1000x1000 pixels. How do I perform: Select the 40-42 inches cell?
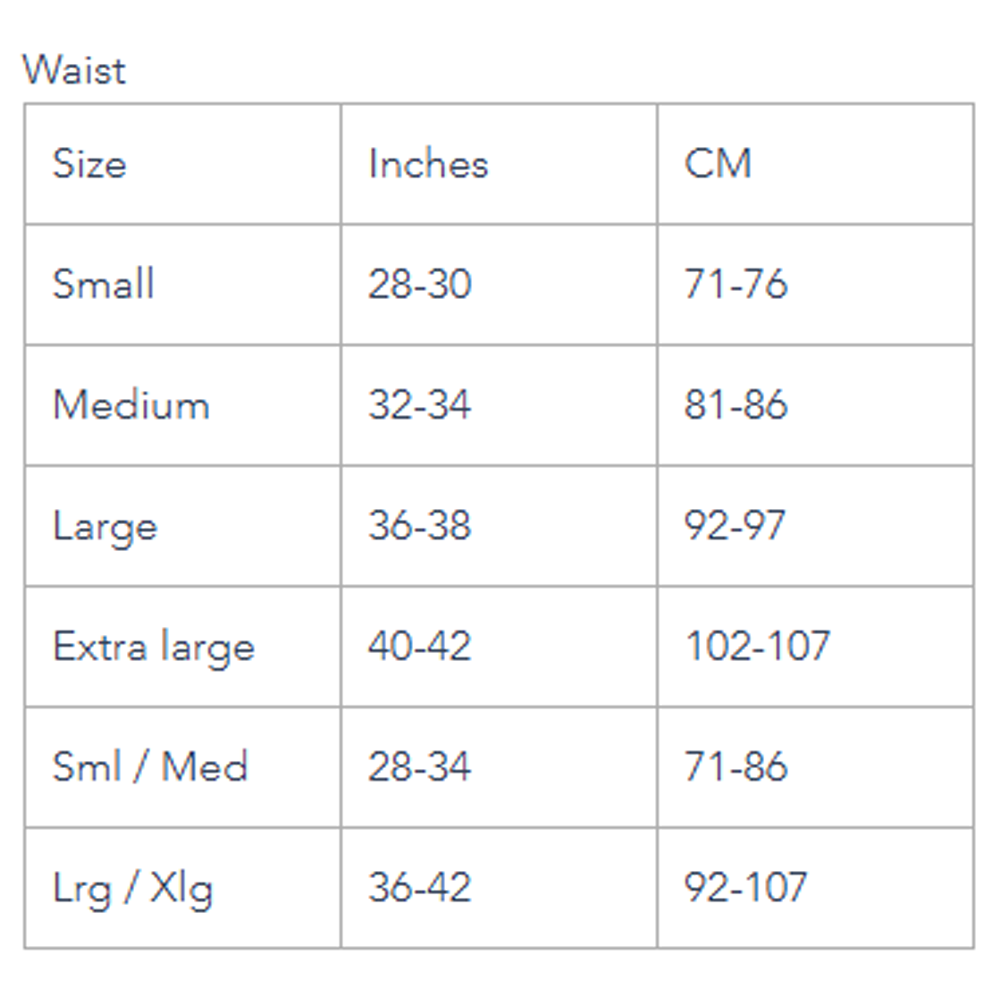click(x=419, y=647)
